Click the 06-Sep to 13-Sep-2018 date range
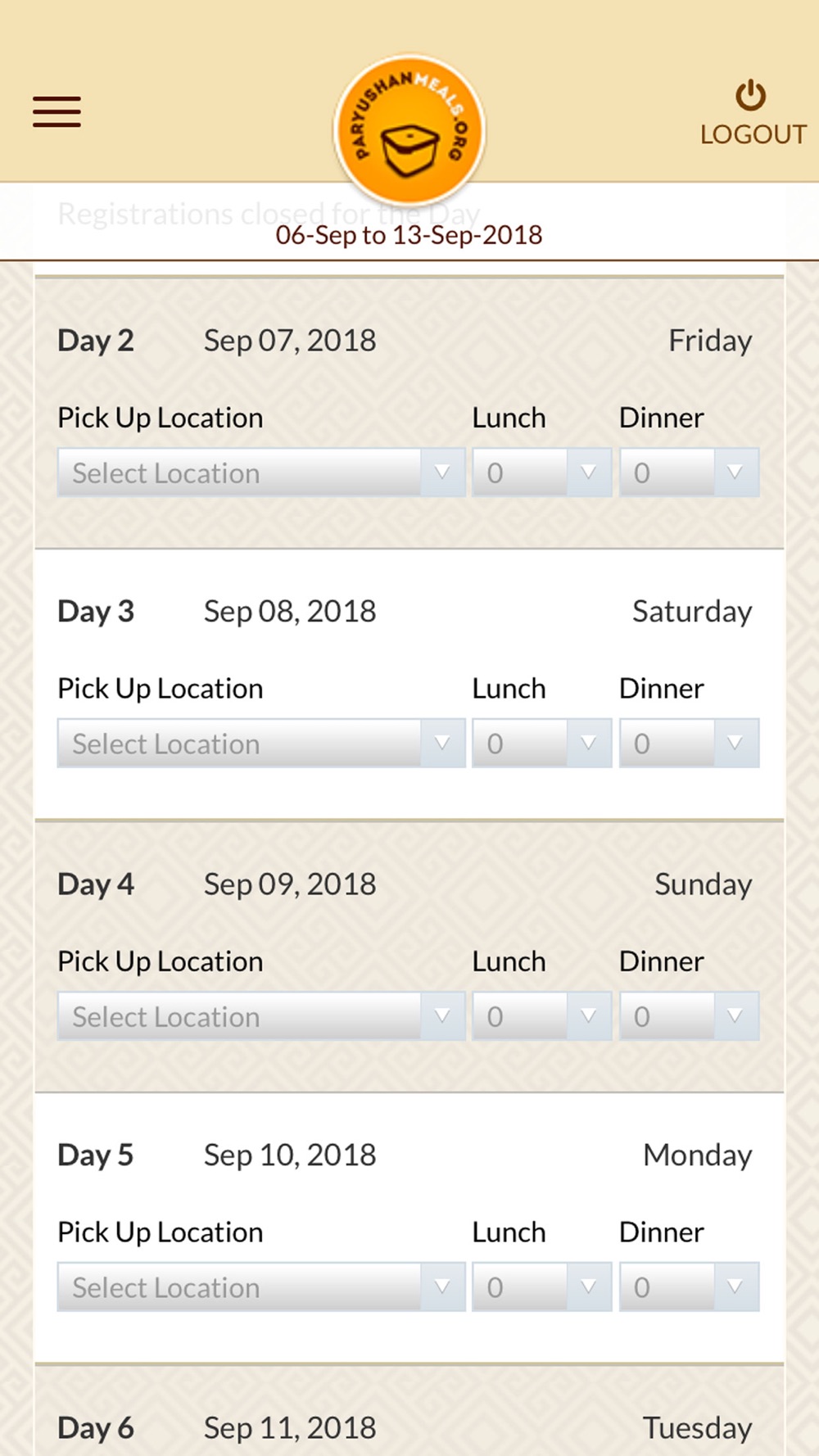The image size is (819, 1456). tap(409, 236)
